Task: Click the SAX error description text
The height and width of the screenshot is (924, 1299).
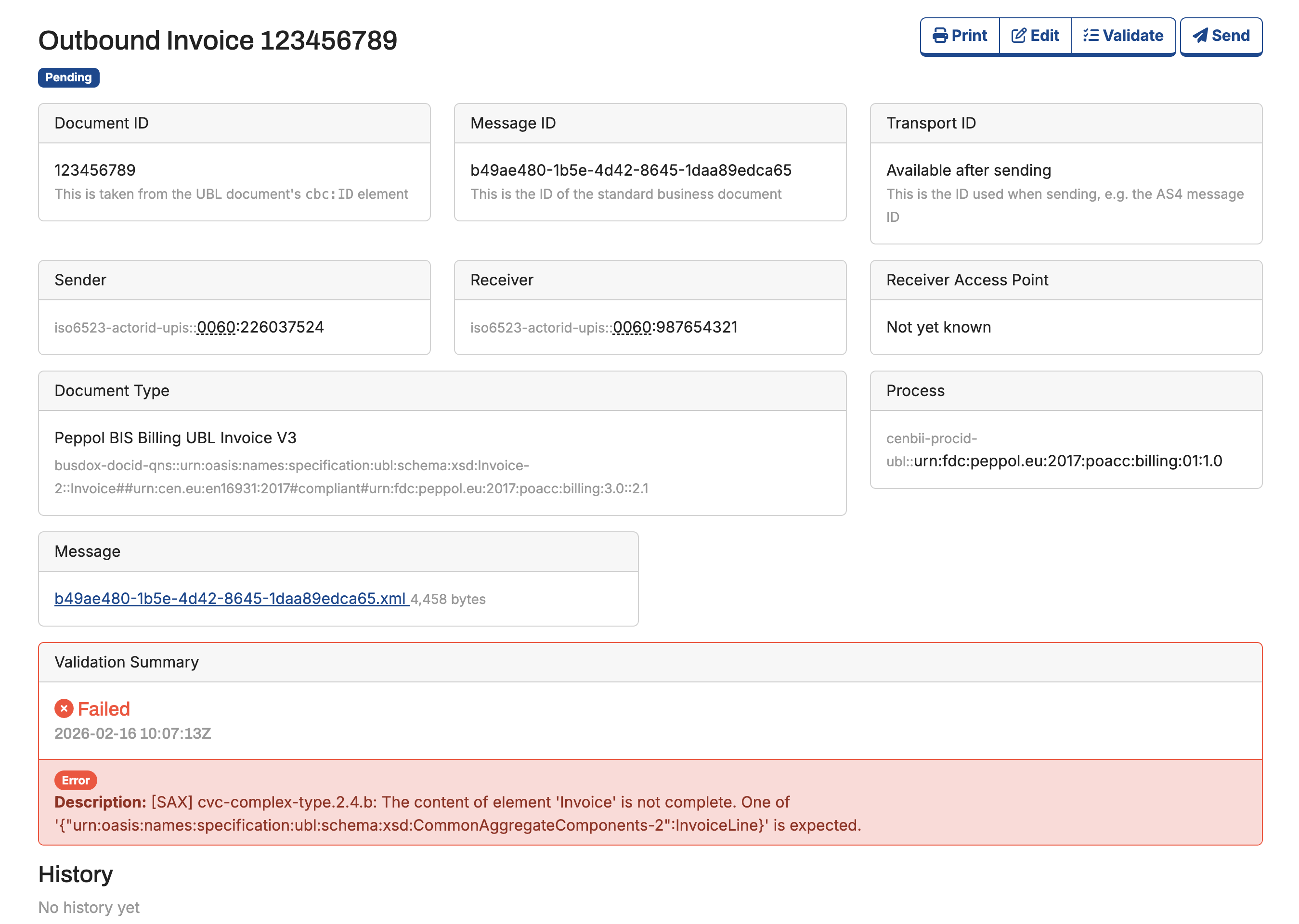Action: click(458, 814)
